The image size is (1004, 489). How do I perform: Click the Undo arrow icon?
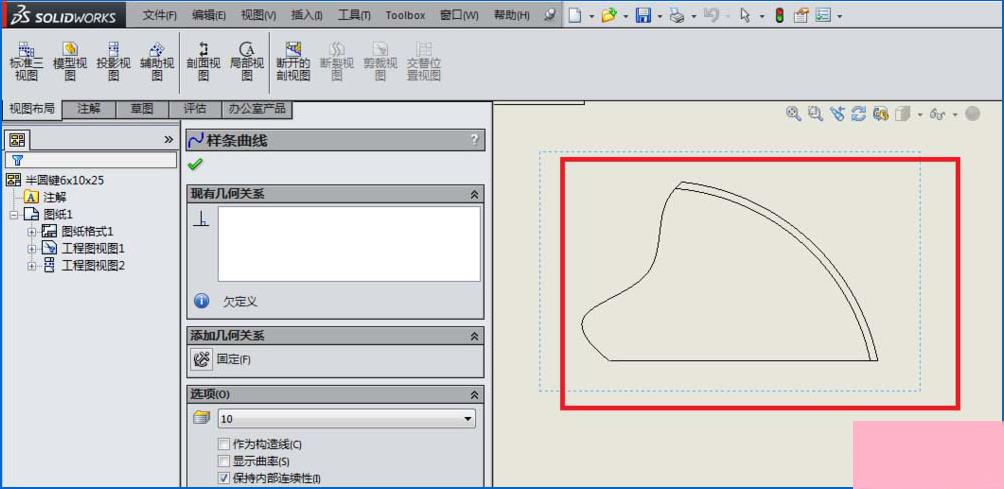coord(711,16)
